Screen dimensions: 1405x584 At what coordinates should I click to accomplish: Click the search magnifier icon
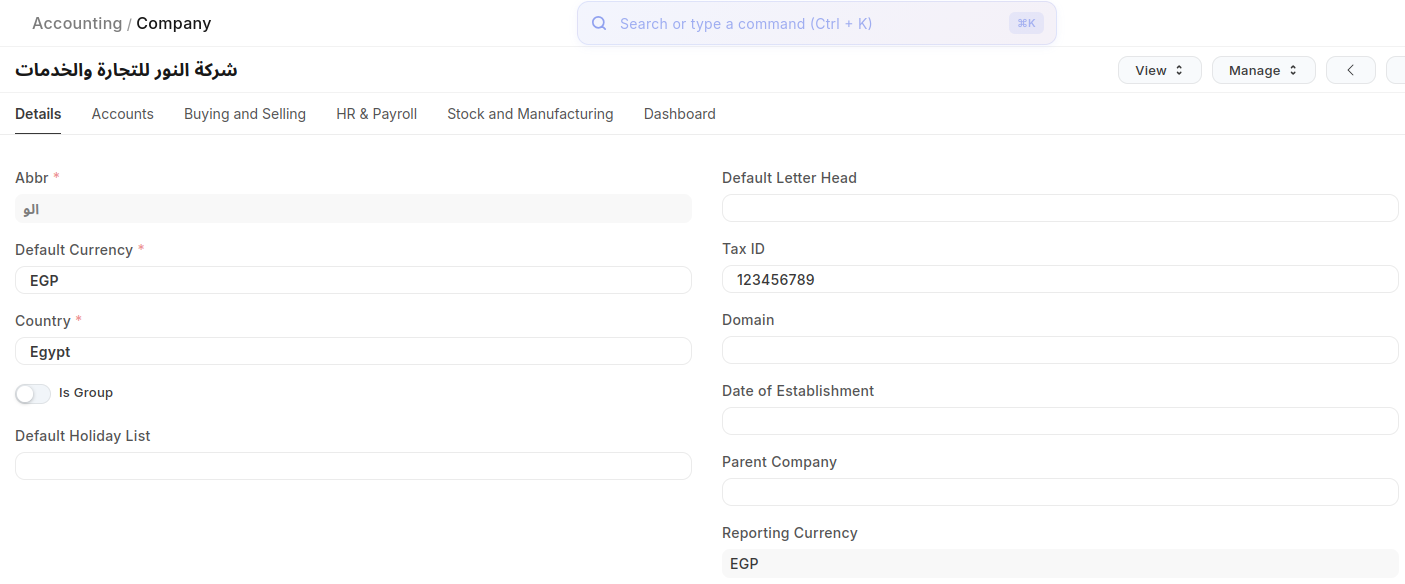[x=599, y=23]
